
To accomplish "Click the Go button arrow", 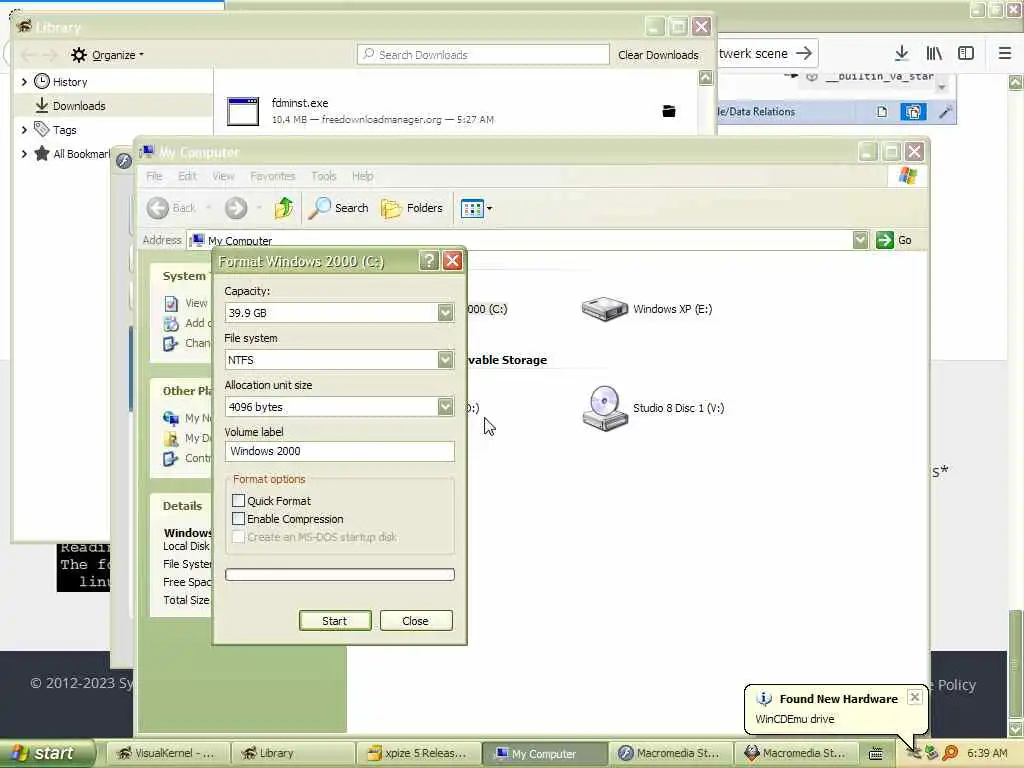I will pos(885,240).
